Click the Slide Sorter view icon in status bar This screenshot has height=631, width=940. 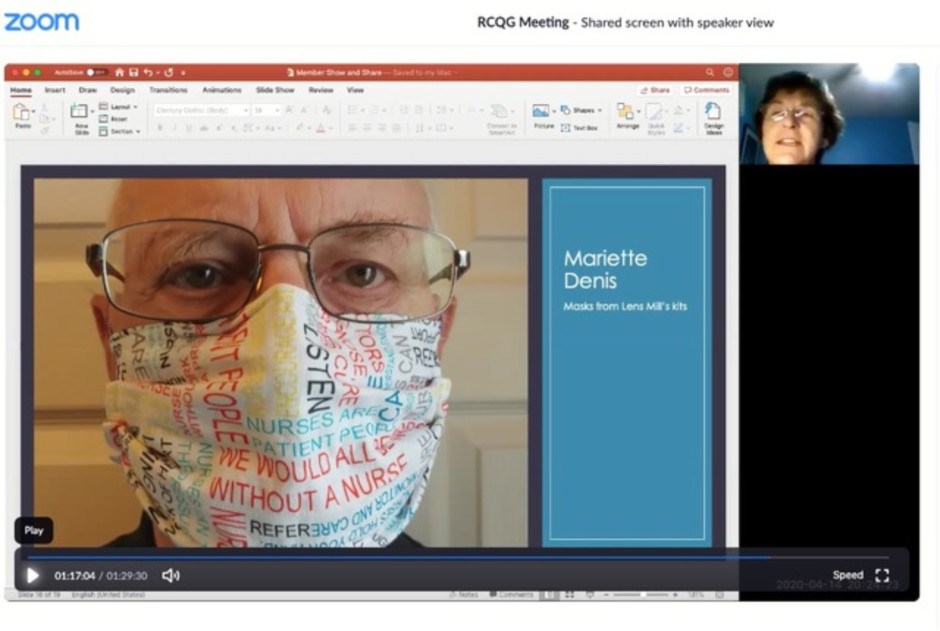coord(570,595)
